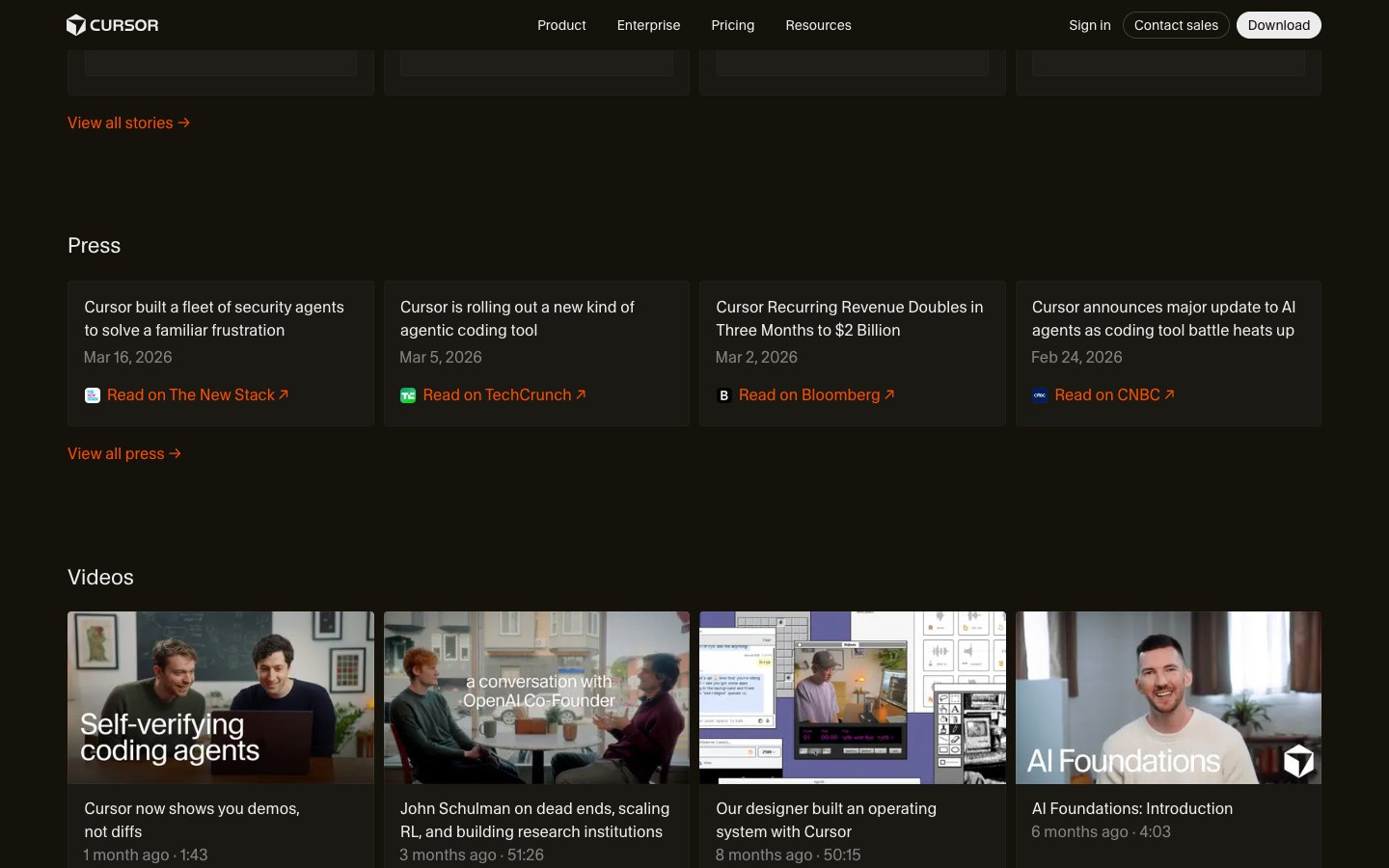Viewport: 1389px width, 868px height.
Task: Click the Download button
Action: tap(1278, 25)
